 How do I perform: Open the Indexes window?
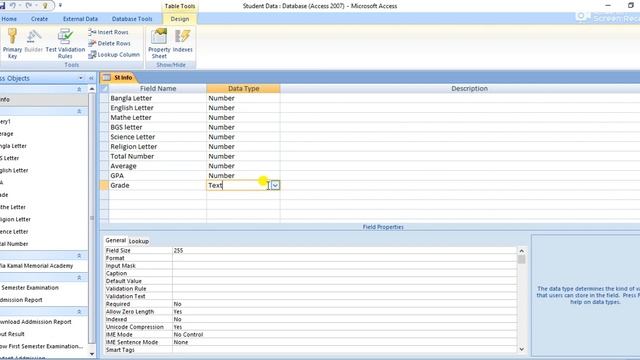[x=182, y=41]
